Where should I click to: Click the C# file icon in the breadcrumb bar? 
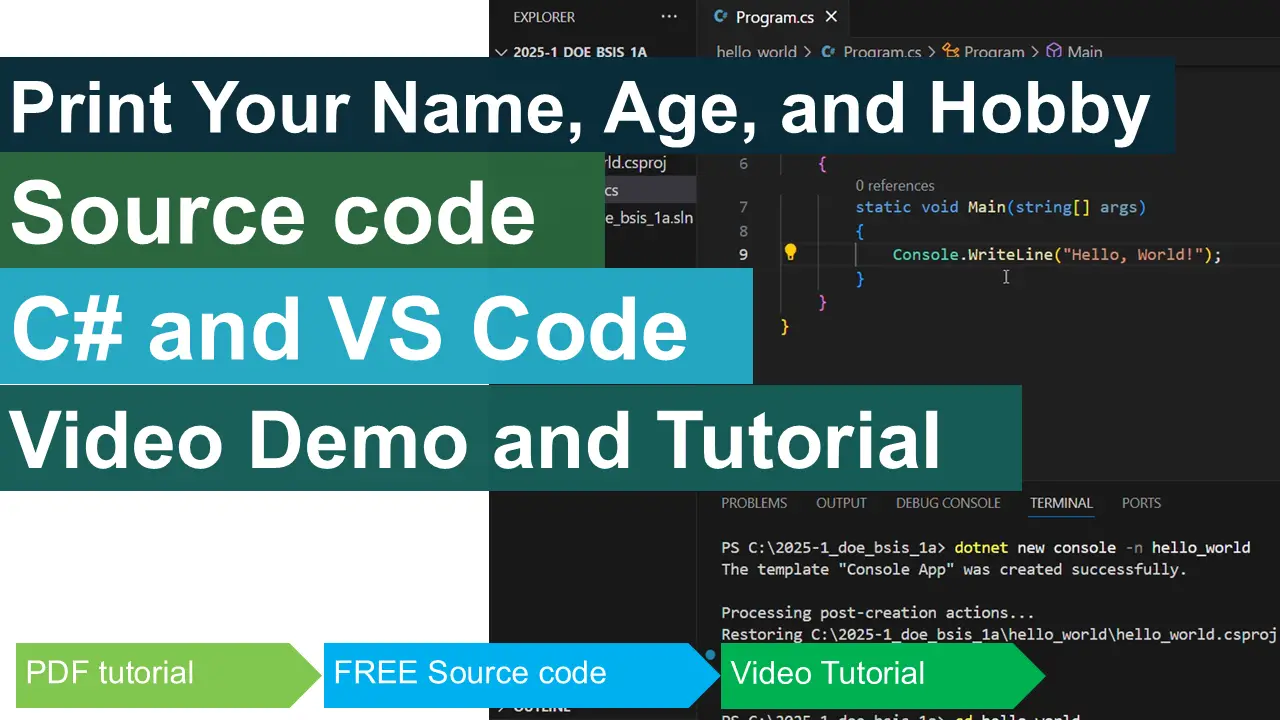[828, 52]
